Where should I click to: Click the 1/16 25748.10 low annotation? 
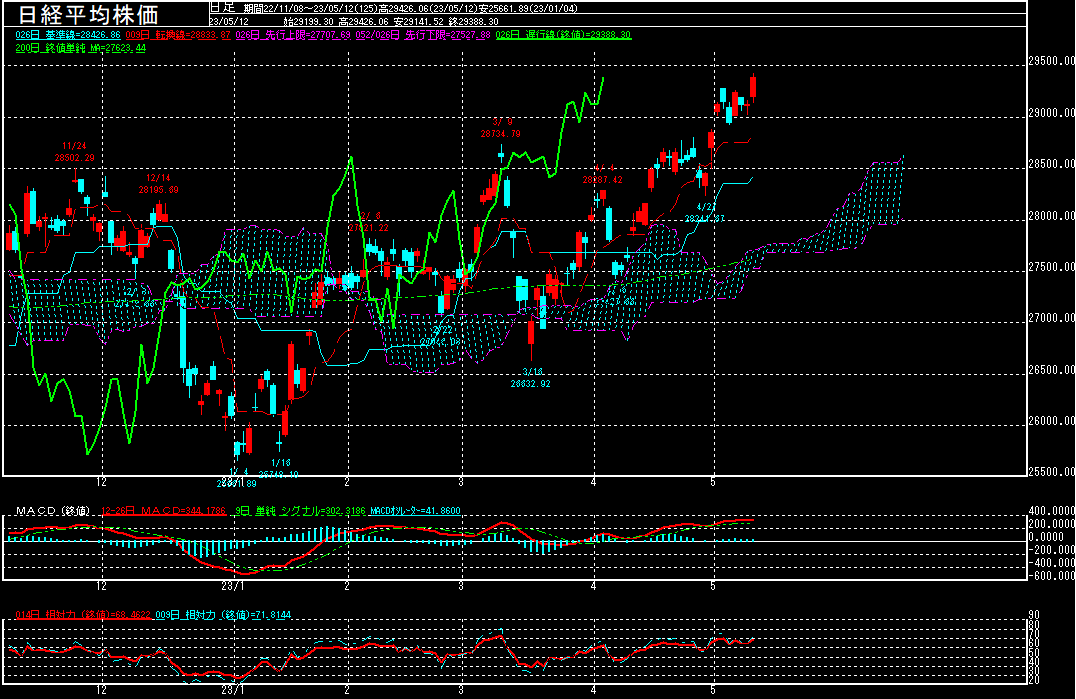click(279, 469)
